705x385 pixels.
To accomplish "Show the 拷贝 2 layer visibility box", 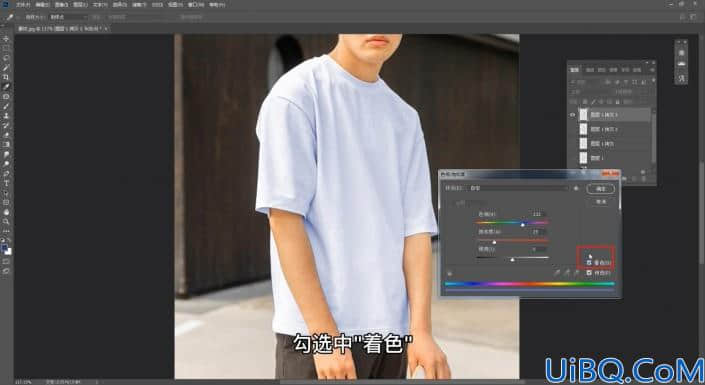I will tap(572, 129).
